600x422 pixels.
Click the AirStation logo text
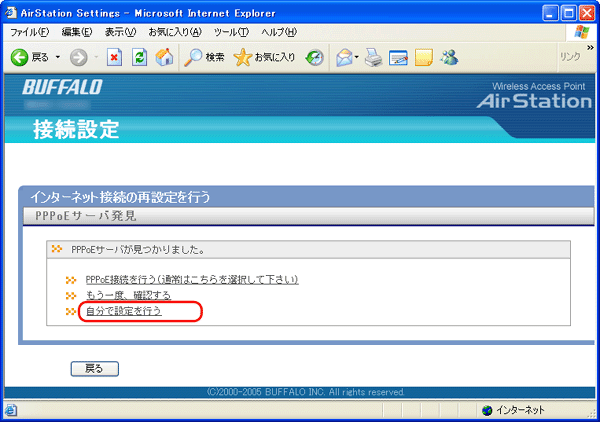[x=534, y=101]
